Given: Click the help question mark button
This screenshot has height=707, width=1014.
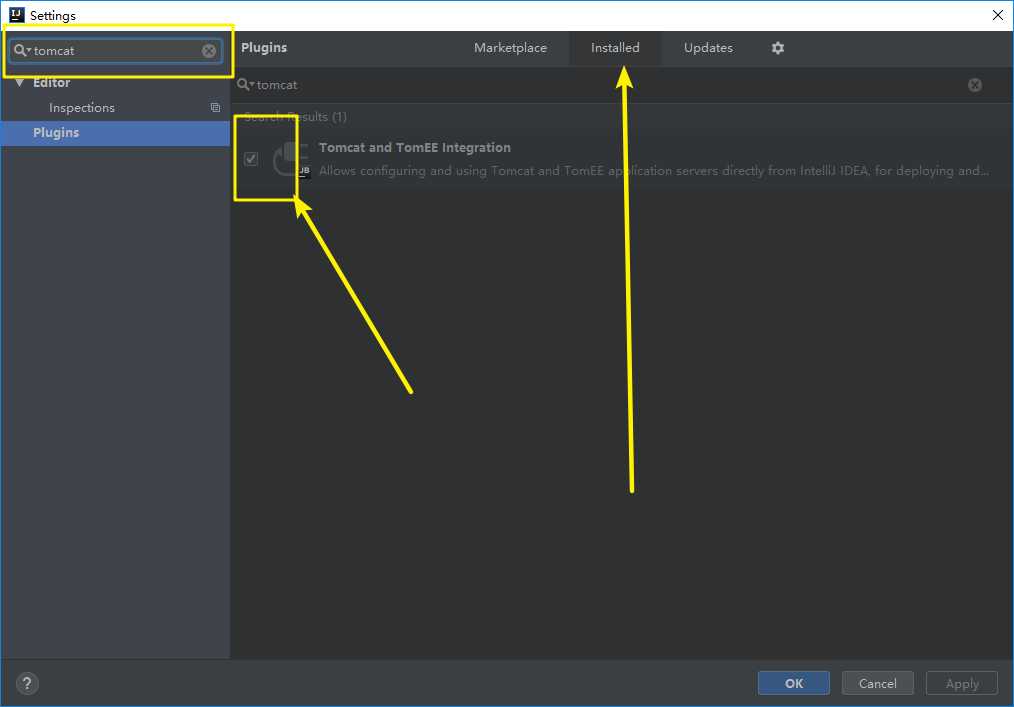Looking at the screenshot, I should pyautogui.click(x=27, y=683).
